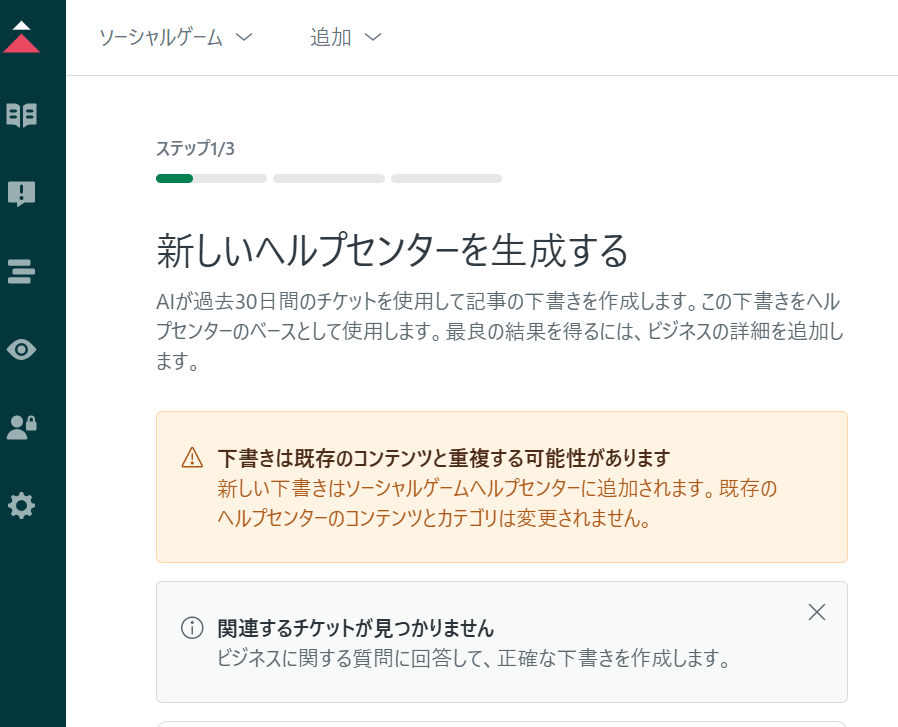Viewport: 898px width, 727px height.
Task: Click the second progress step segment
Action: coord(328,179)
